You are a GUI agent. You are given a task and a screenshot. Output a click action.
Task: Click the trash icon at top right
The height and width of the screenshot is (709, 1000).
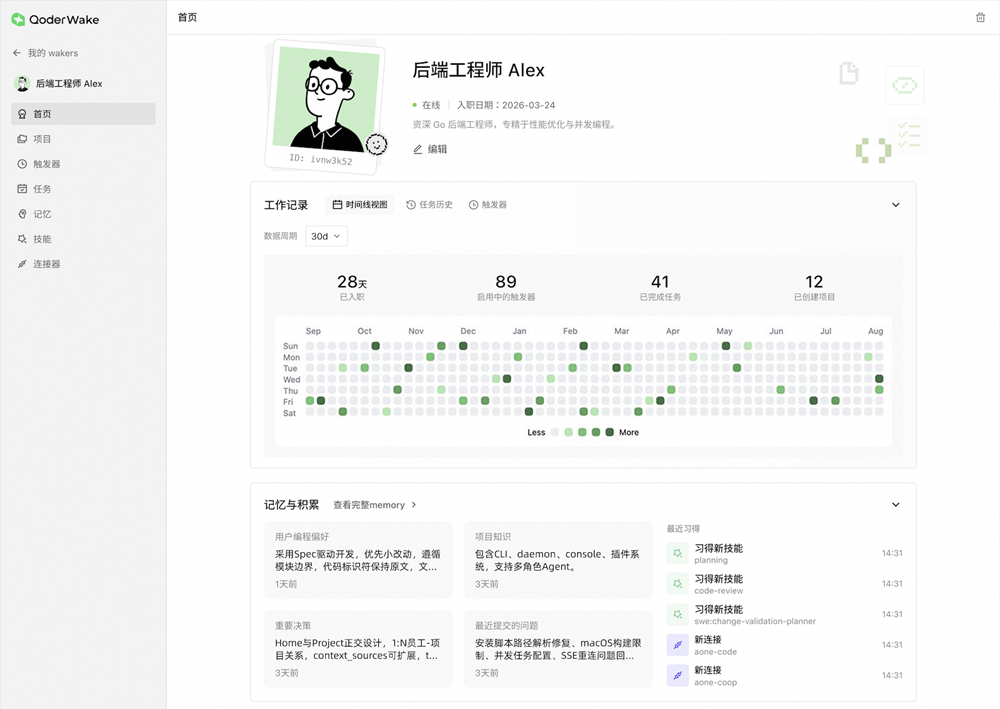pos(982,17)
